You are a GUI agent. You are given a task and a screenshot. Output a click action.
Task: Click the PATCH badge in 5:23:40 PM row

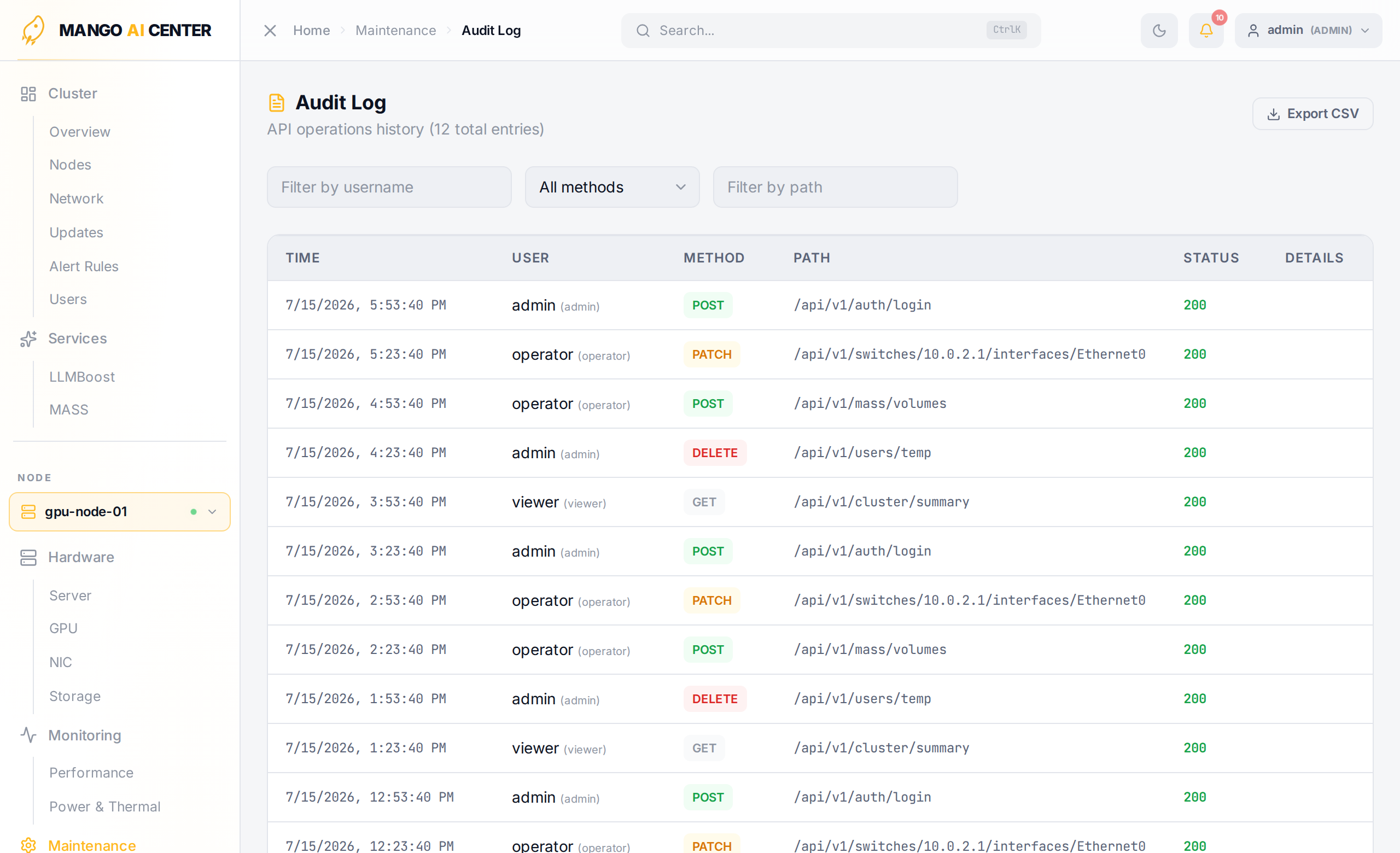pos(711,354)
